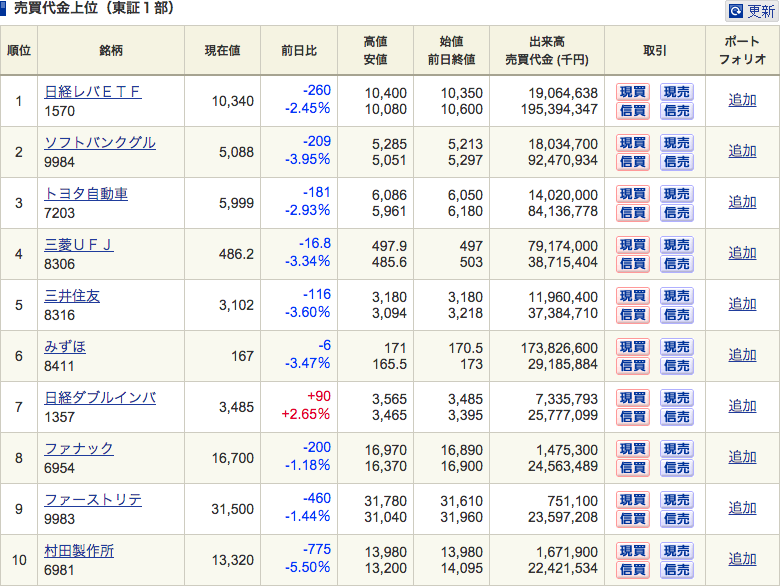Click 現買 icon for 三井住友
The height and width of the screenshot is (586, 780).
pyautogui.click(x=632, y=296)
